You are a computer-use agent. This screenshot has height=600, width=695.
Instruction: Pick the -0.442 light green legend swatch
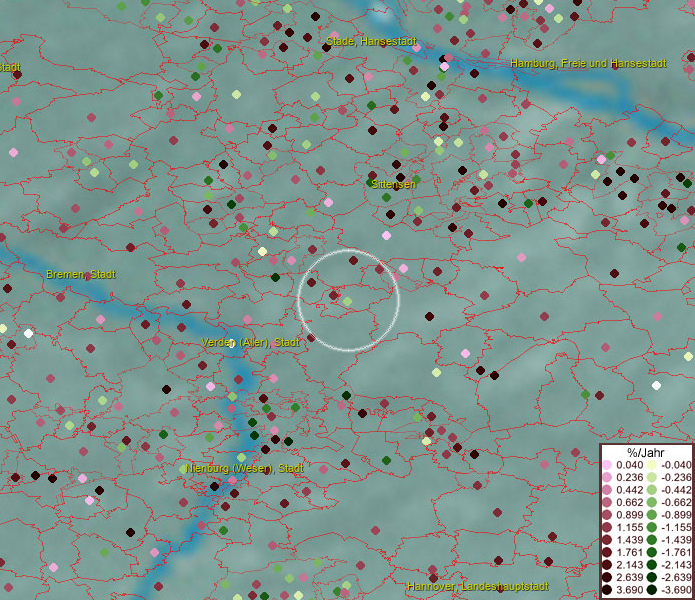[652, 490]
